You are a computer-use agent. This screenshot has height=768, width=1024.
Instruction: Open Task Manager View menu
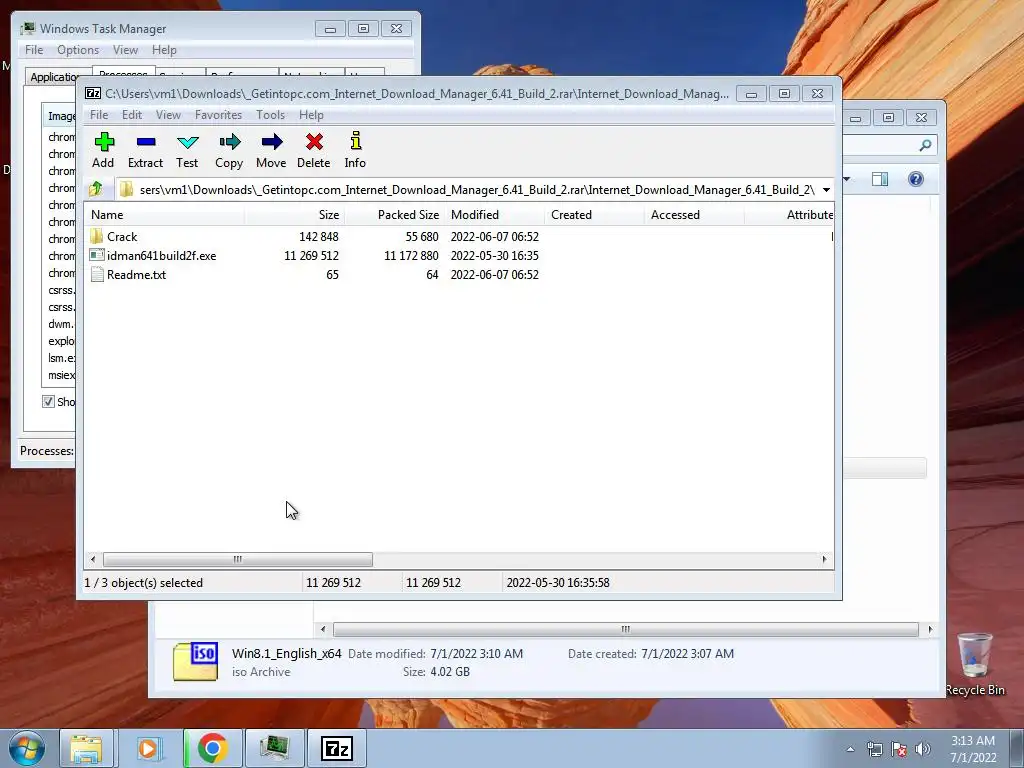pyautogui.click(x=125, y=50)
